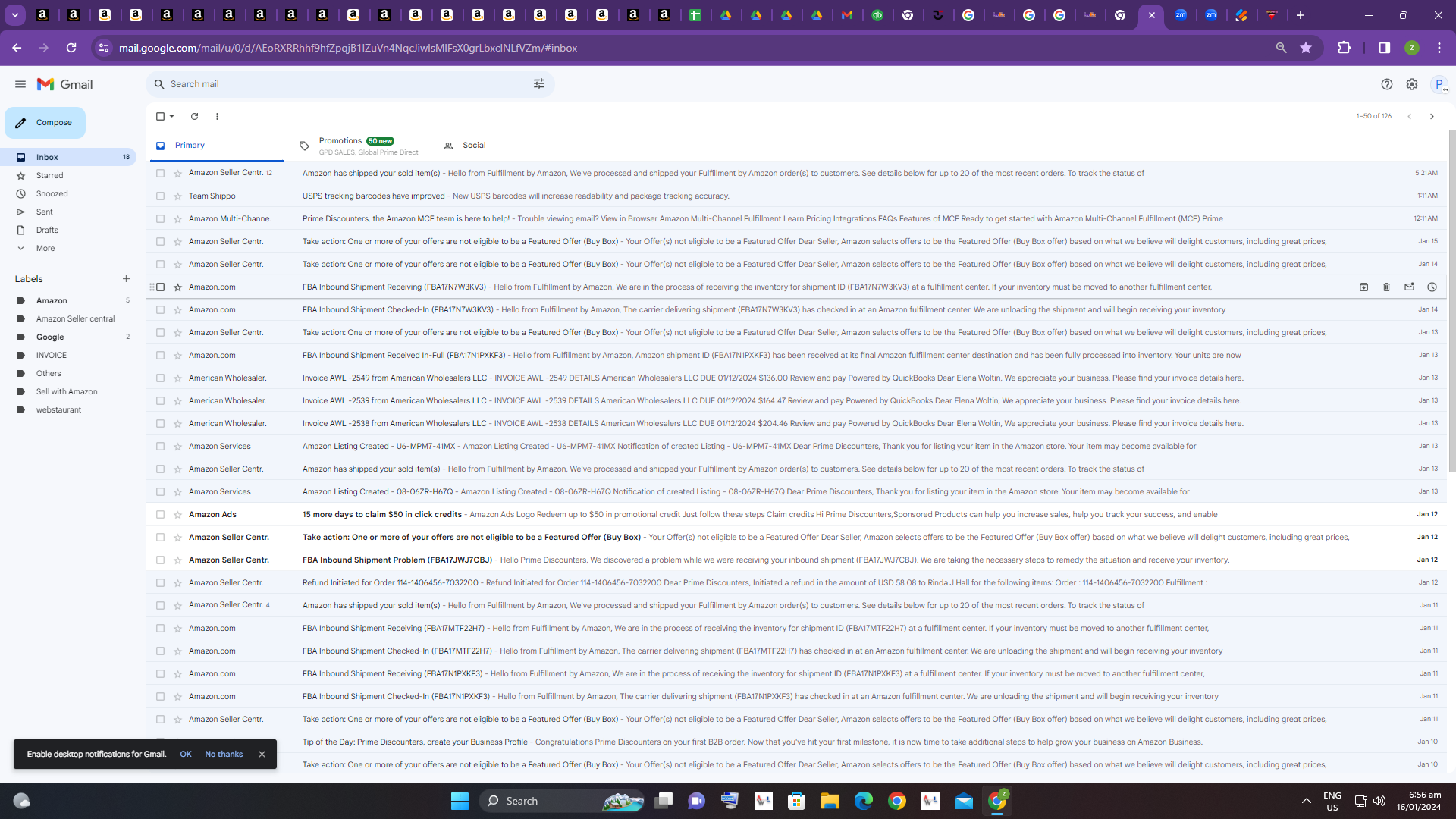Go to older page of emails
The width and height of the screenshot is (1456, 819).
click(x=1432, y=116)
